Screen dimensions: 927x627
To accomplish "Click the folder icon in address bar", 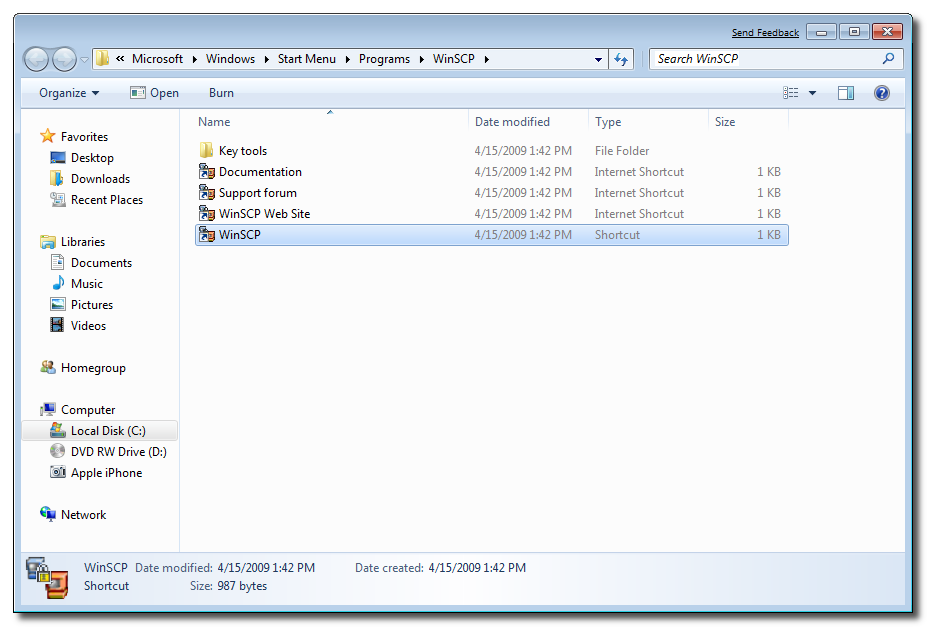I will tap(103, 59).
